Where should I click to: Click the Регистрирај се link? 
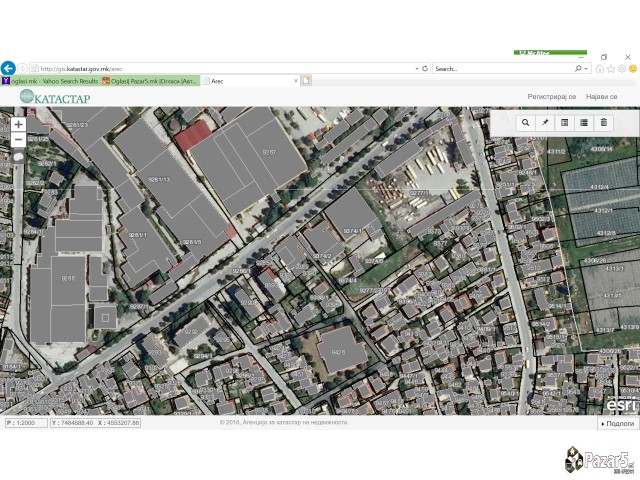[553, 96]
